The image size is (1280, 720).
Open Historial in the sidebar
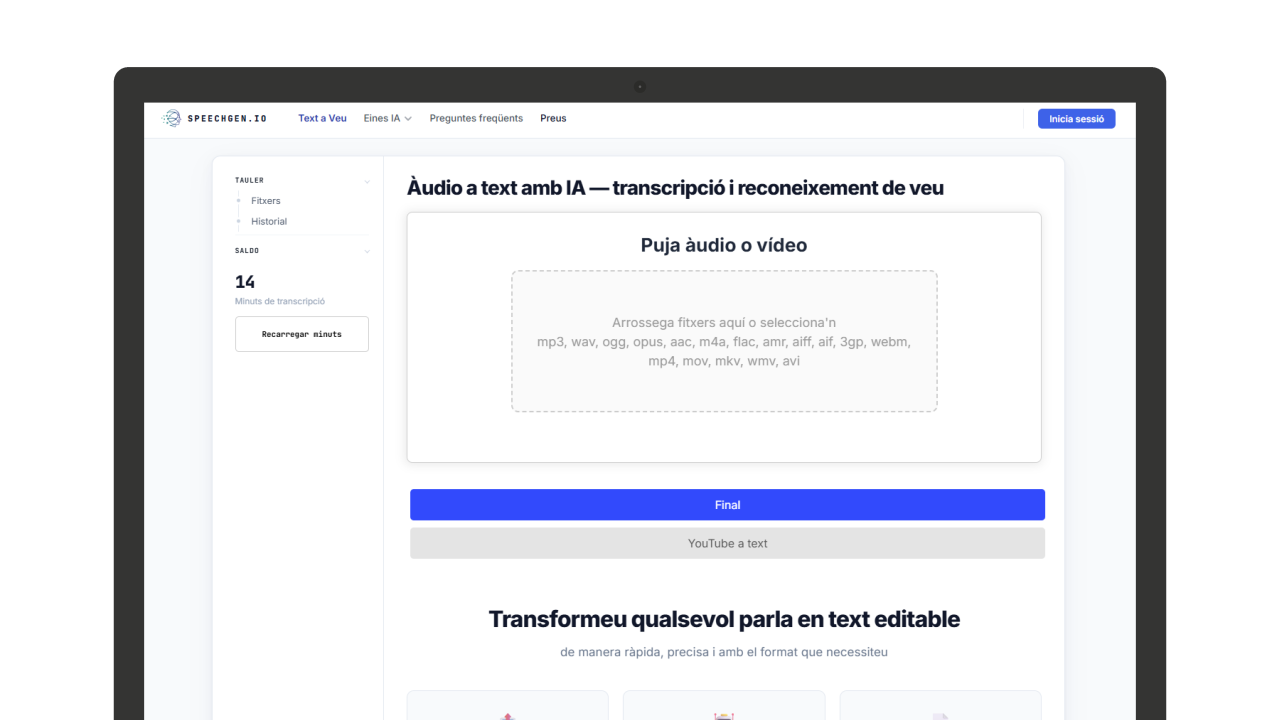point(269,221)
